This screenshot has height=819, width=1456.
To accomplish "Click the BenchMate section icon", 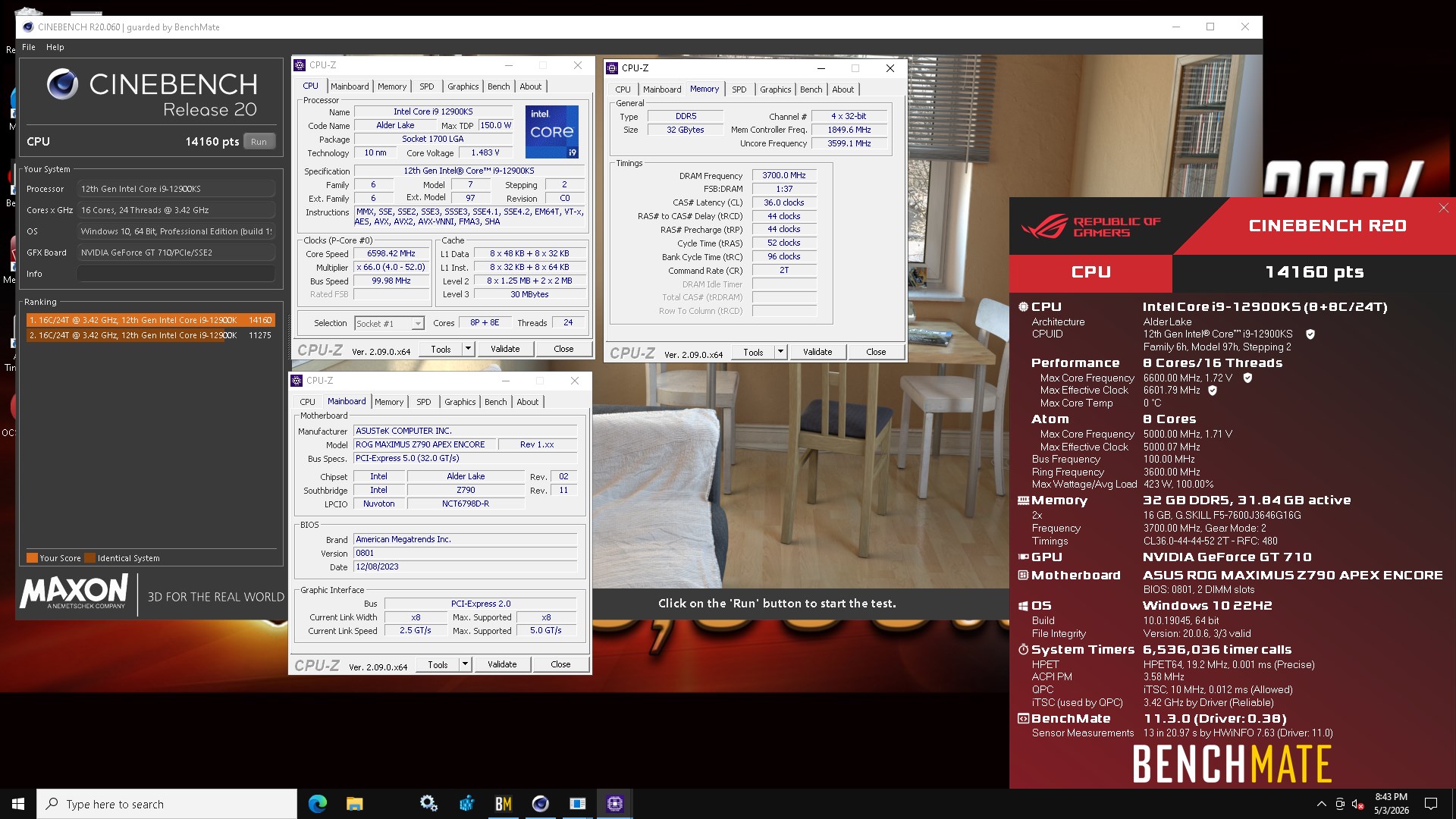I will (x=1023, y=719).
